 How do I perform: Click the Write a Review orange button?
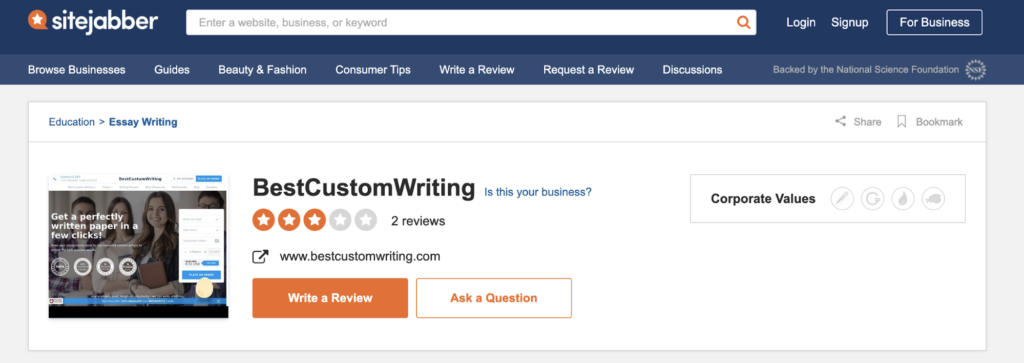point(330,298)
